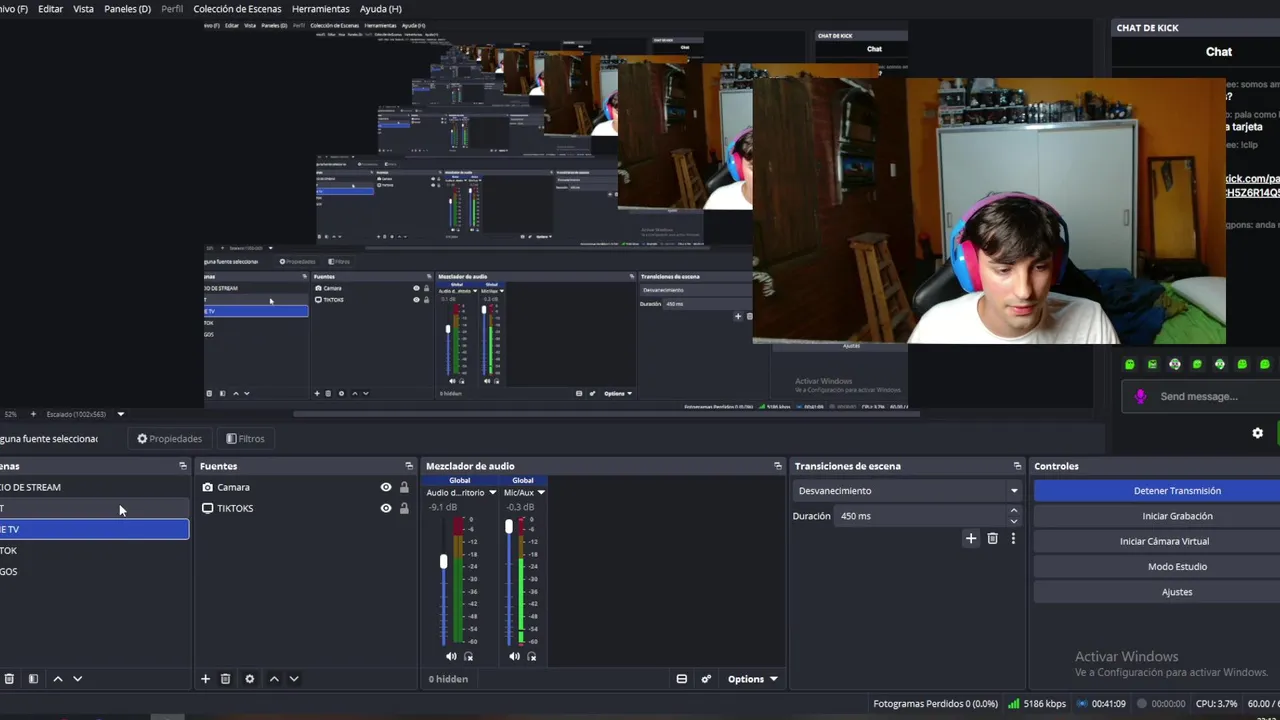Focus the Send message chat field

tap(1200, 397)
